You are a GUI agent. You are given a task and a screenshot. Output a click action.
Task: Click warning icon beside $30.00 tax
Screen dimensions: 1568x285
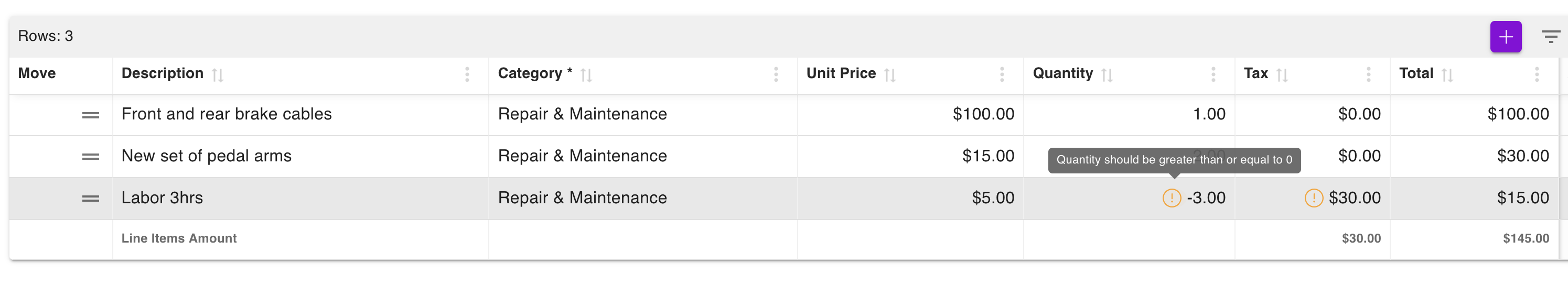[x=1314, y=198]
